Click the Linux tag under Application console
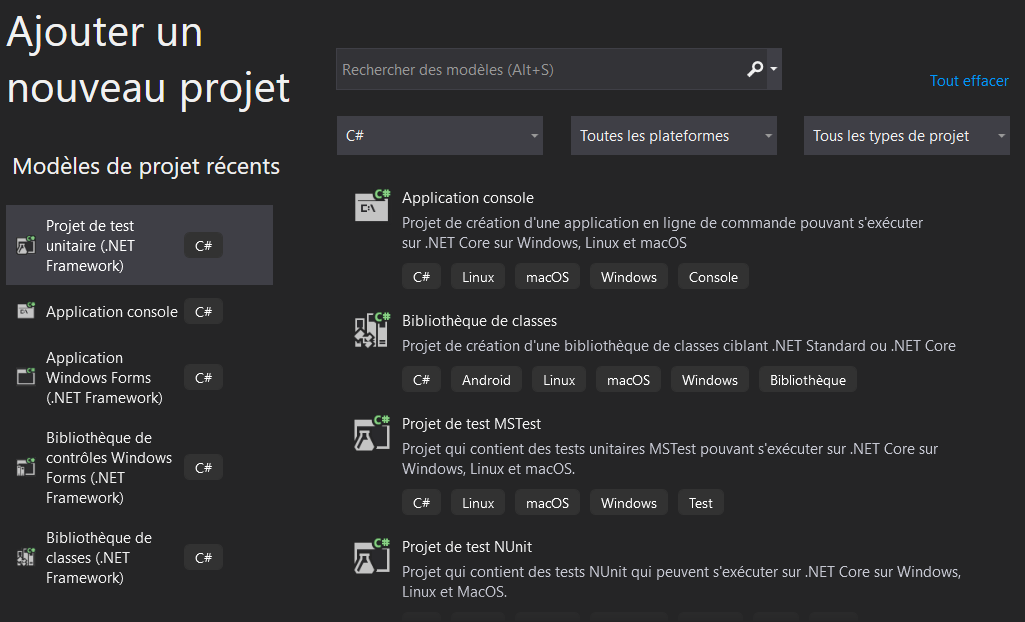Image resolution: width=1025 pixels, height=622 pixels. (478, 277)
